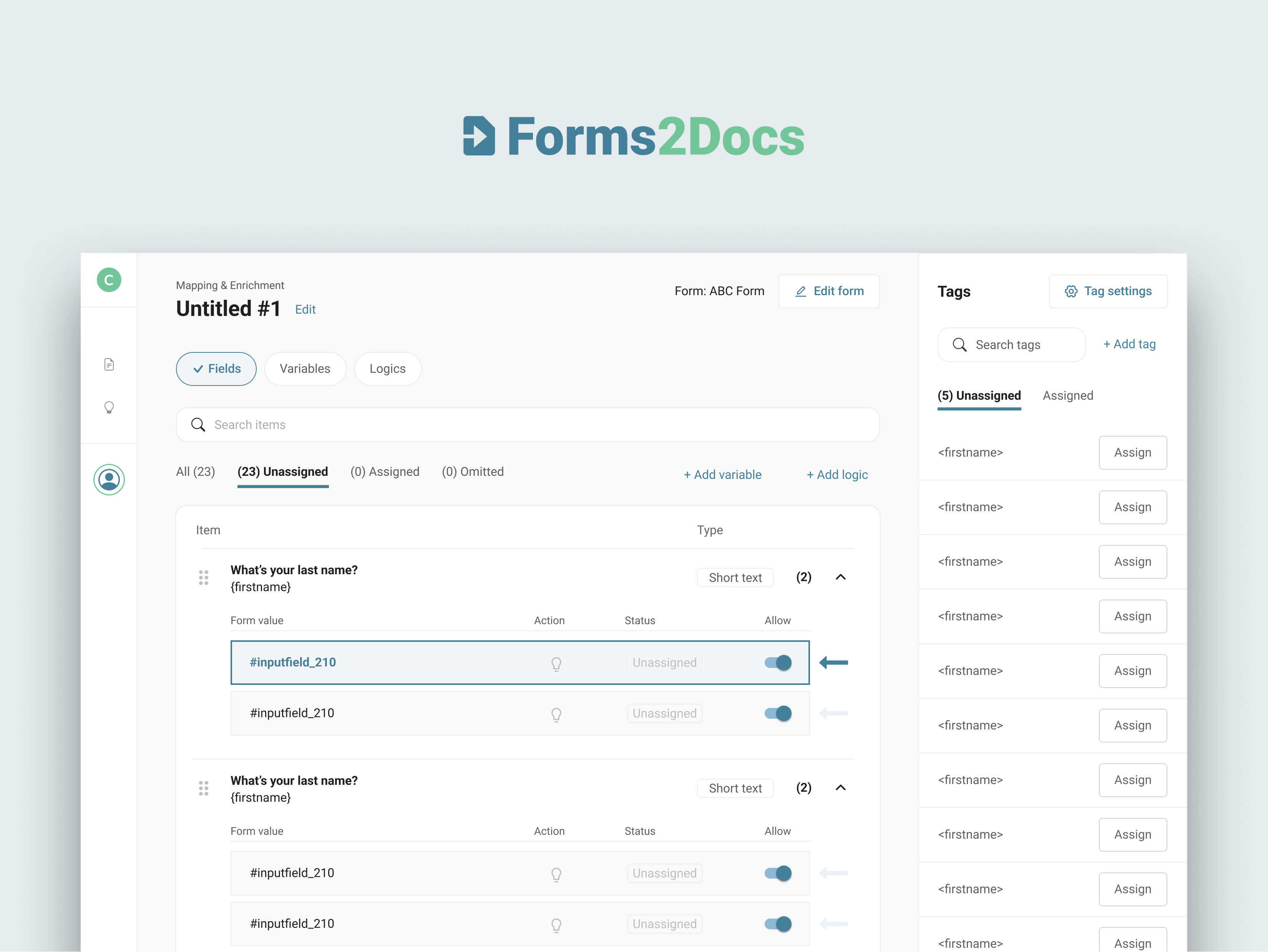Click Short text type of second group
The width and height of the screenshot is (1268, 952).
click(735, 788)
